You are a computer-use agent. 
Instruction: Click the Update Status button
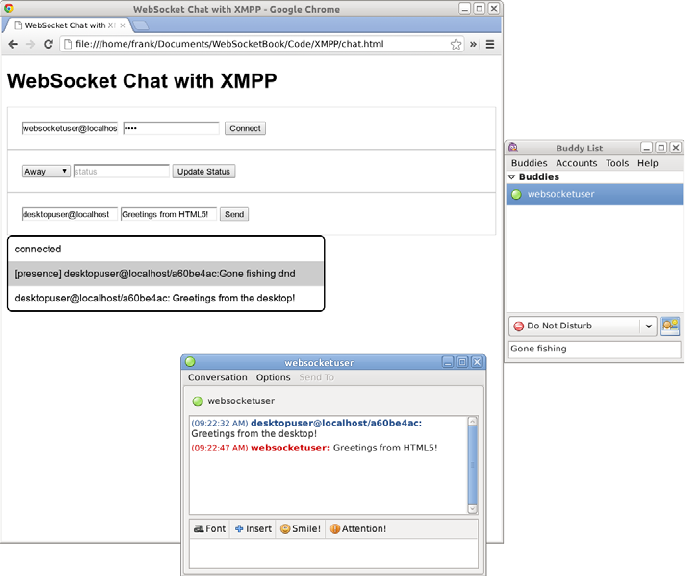[204, 171]
